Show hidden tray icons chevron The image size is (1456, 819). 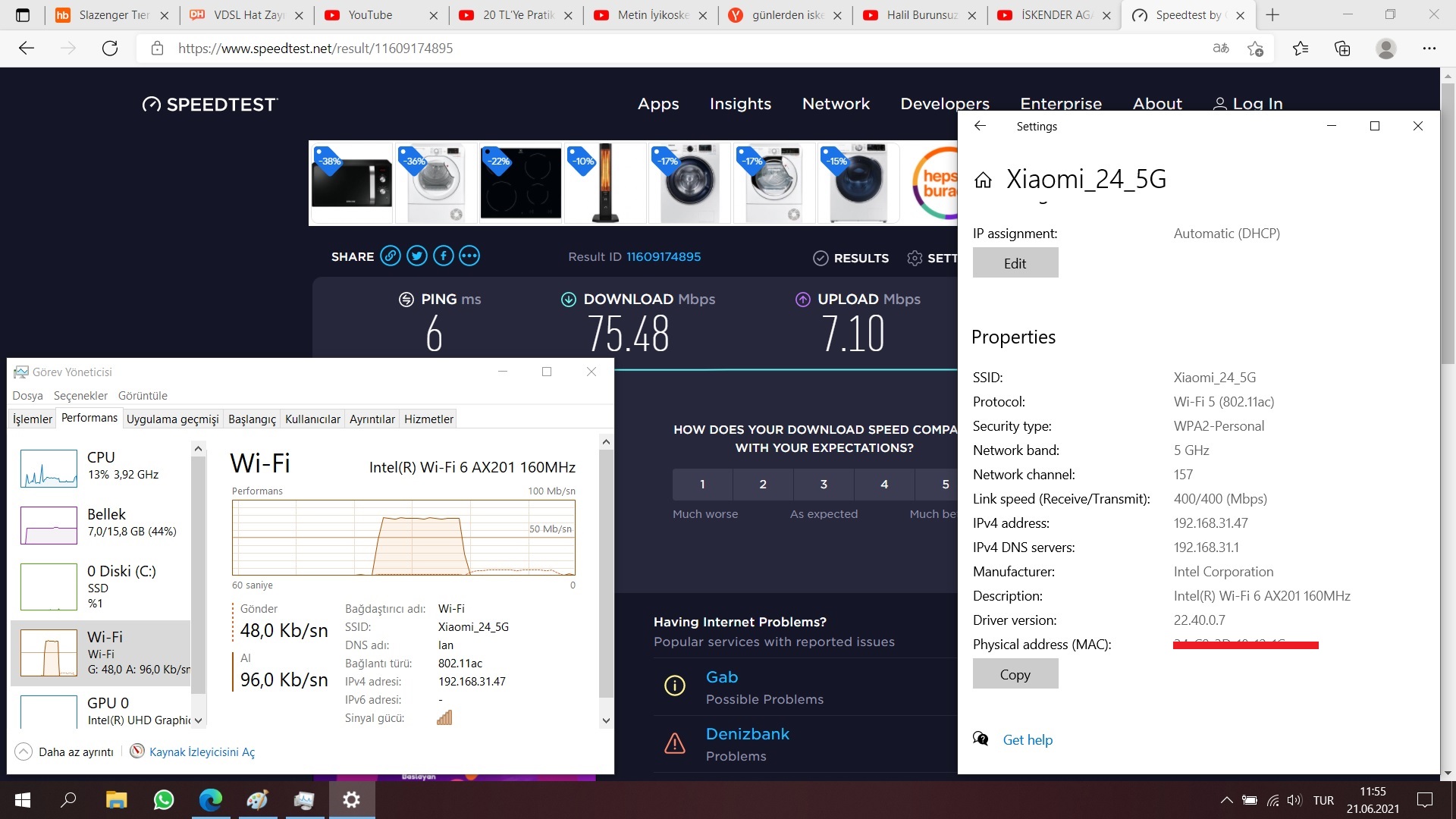coord(1226,800)
